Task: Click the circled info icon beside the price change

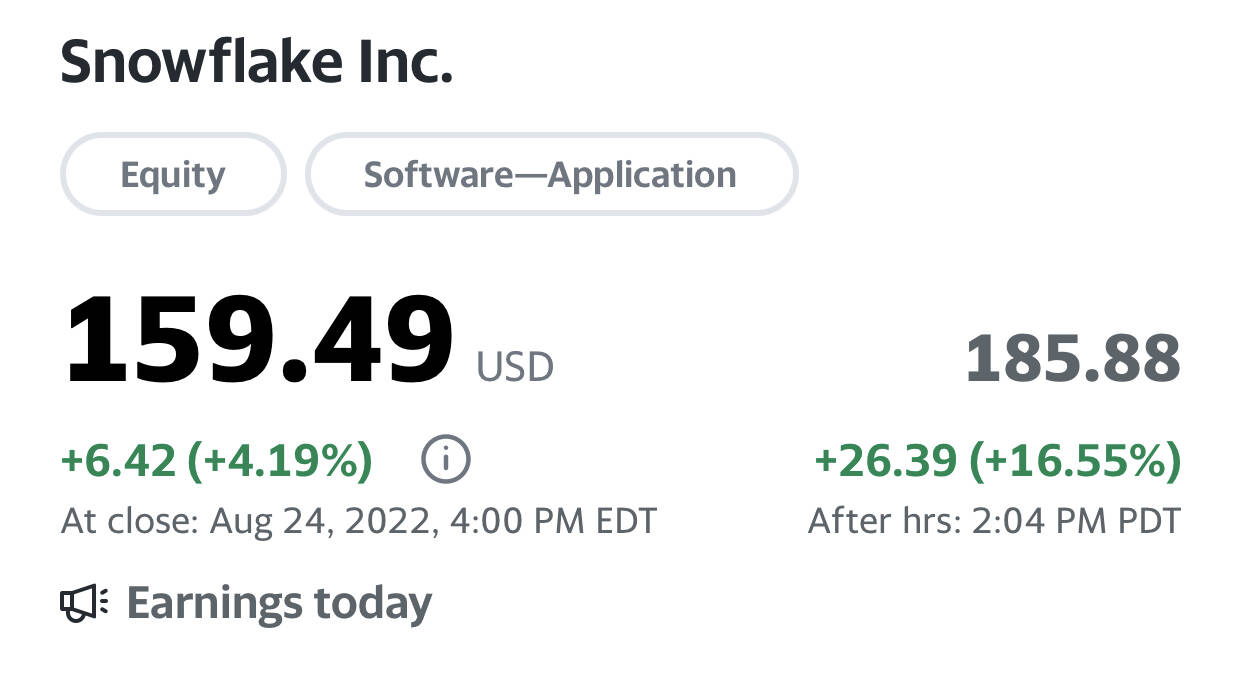Action: [446, 460]
